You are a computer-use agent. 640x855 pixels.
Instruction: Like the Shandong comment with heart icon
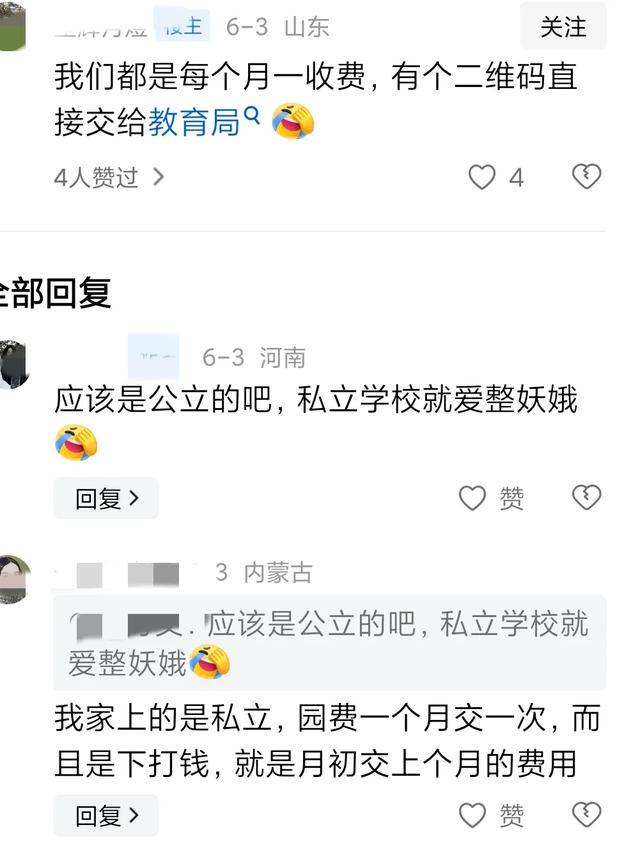point(482,177)
